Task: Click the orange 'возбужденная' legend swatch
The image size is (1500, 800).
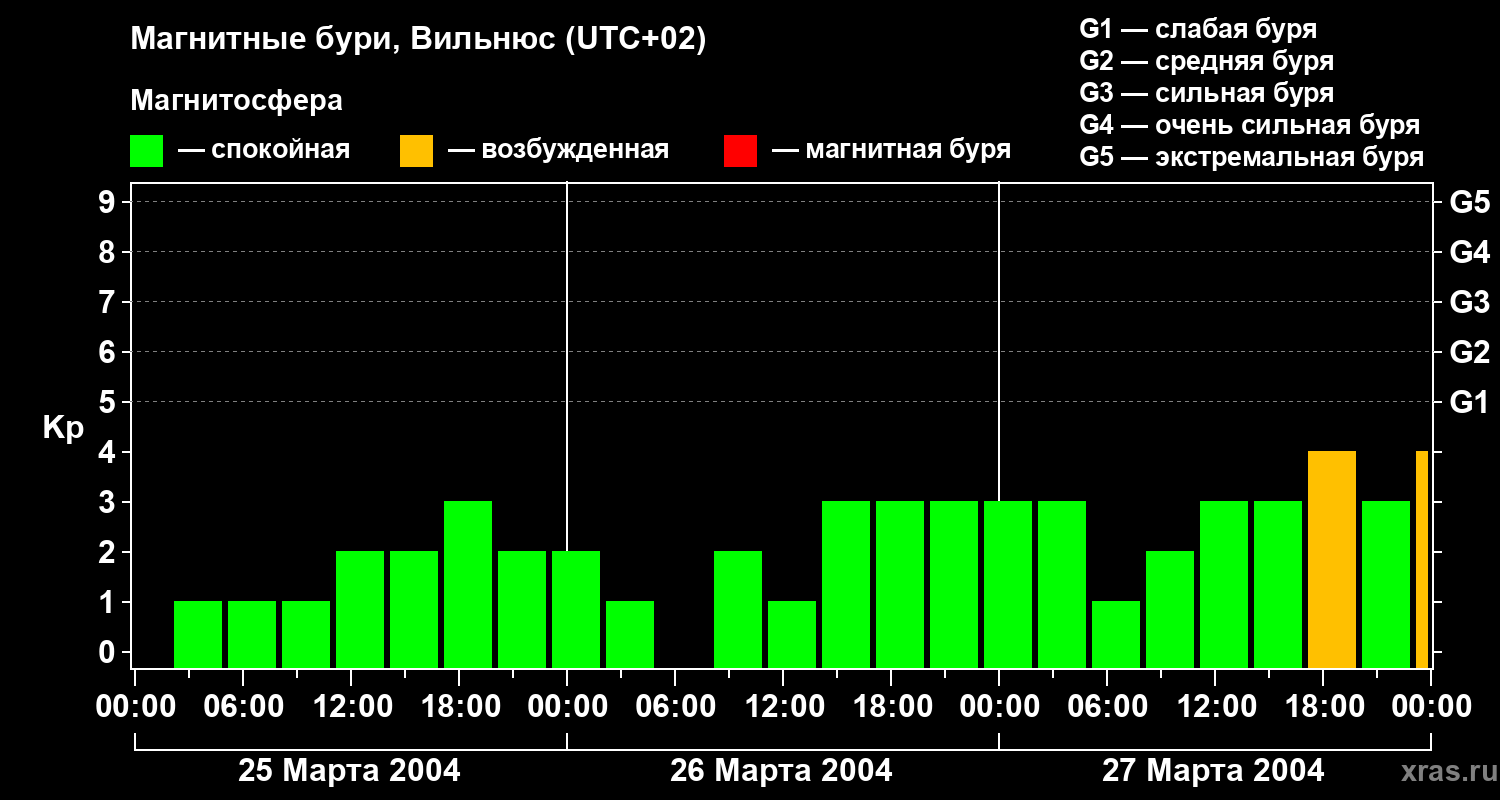Action: pos(416,151)
